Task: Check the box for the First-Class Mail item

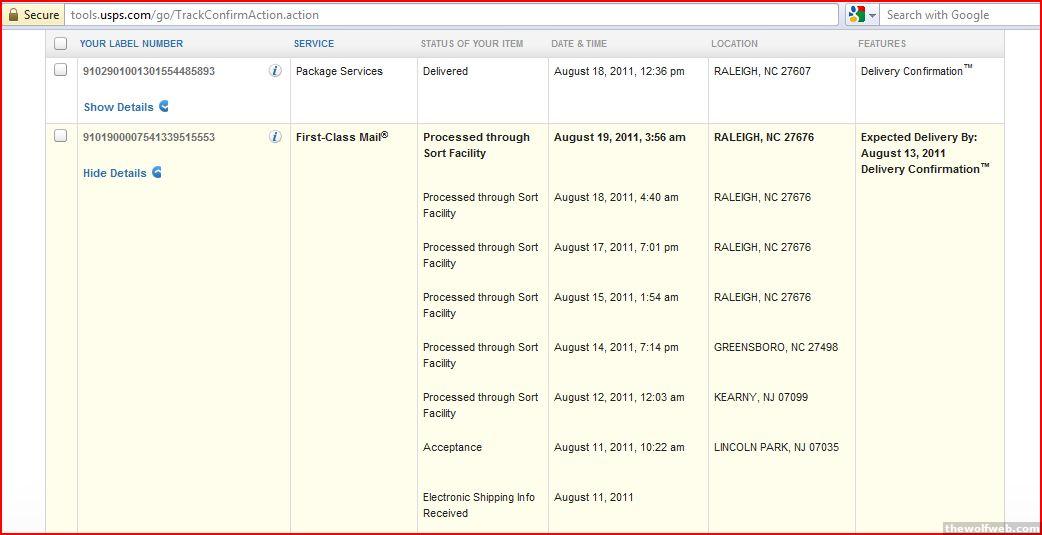Action: tap(61, 137)
